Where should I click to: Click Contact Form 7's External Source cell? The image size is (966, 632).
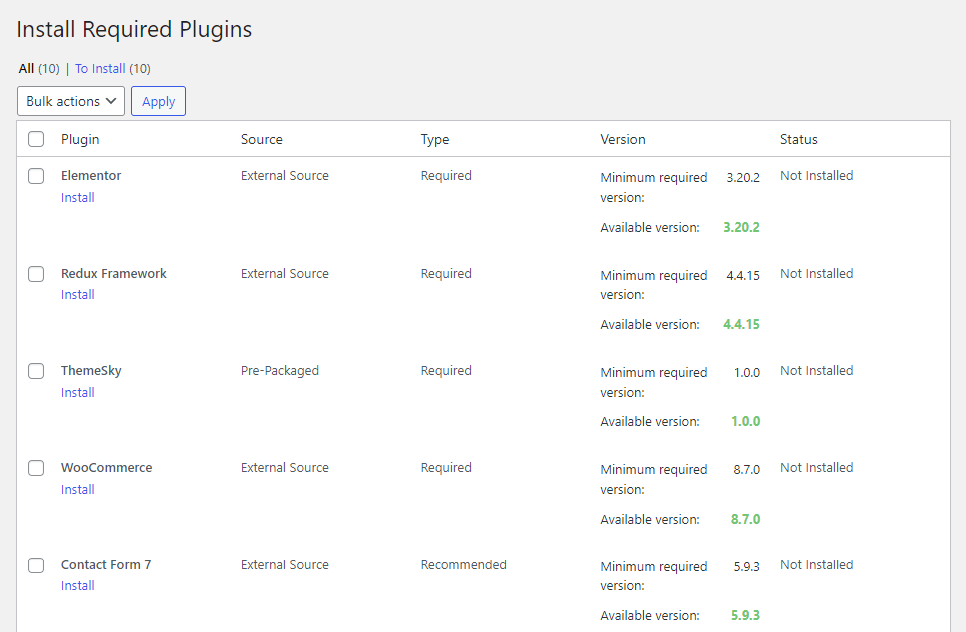(285, 564)
